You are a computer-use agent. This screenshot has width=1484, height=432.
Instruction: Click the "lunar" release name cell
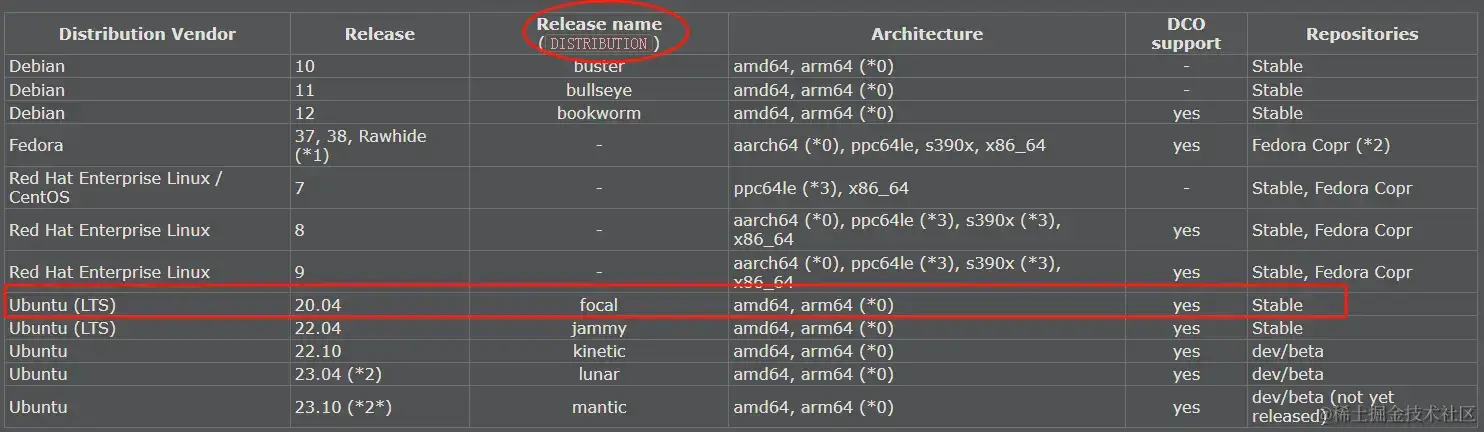599,374
